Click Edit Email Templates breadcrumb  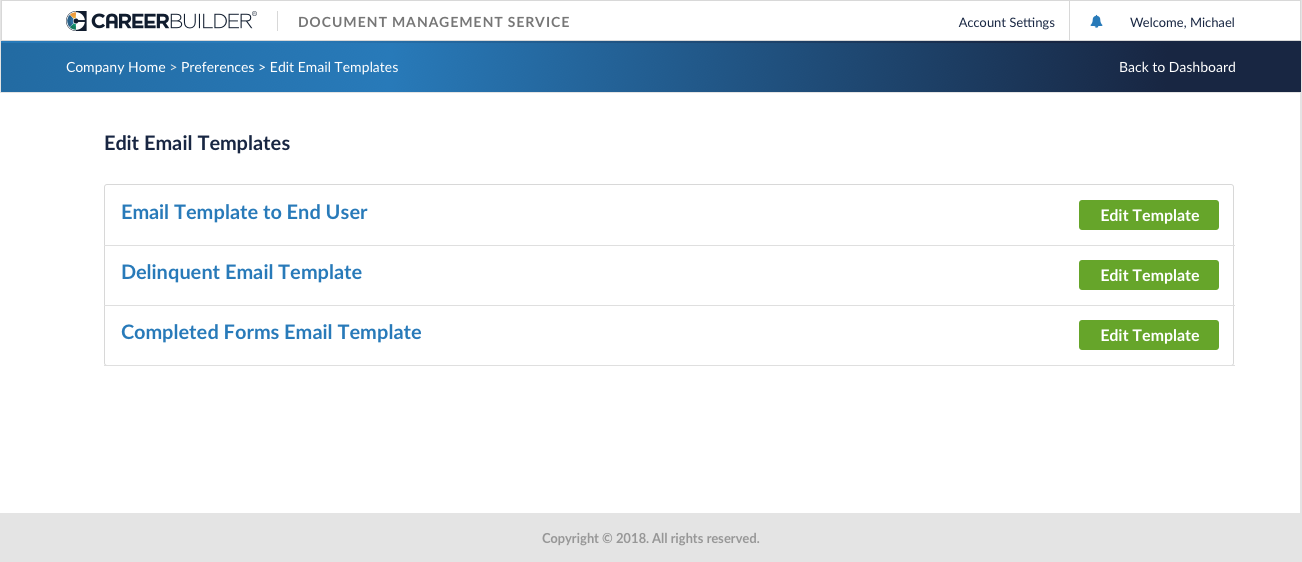[x=334, y=67]
